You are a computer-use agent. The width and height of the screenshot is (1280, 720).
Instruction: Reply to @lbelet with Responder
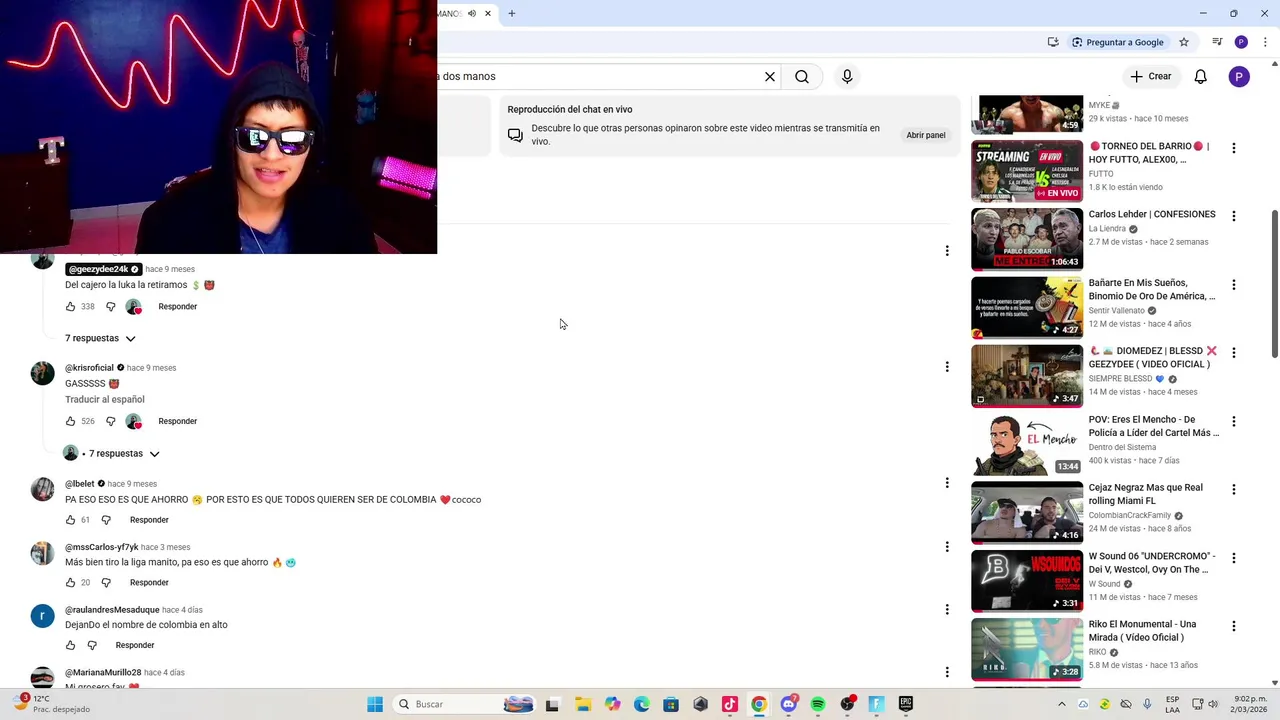[149, 520]
